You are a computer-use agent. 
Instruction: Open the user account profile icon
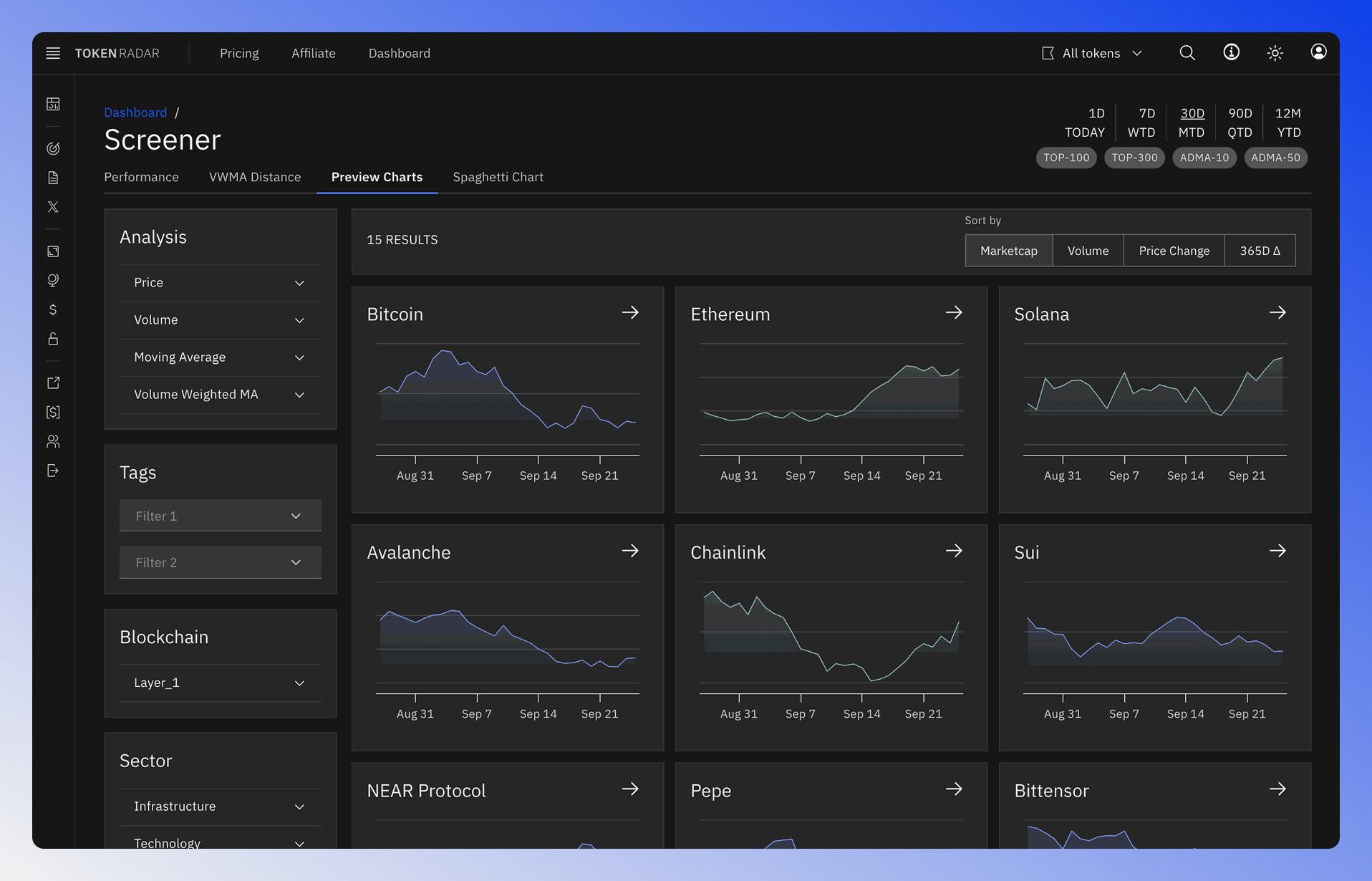(1318, 52)
